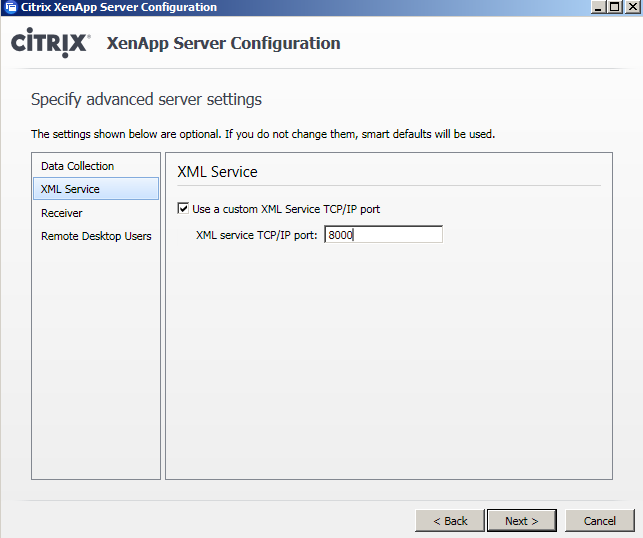The width and height of the screenshot is (643, 538).
Task: Maximize the XenApp Server Configuration window
Action: click(615, 7)
